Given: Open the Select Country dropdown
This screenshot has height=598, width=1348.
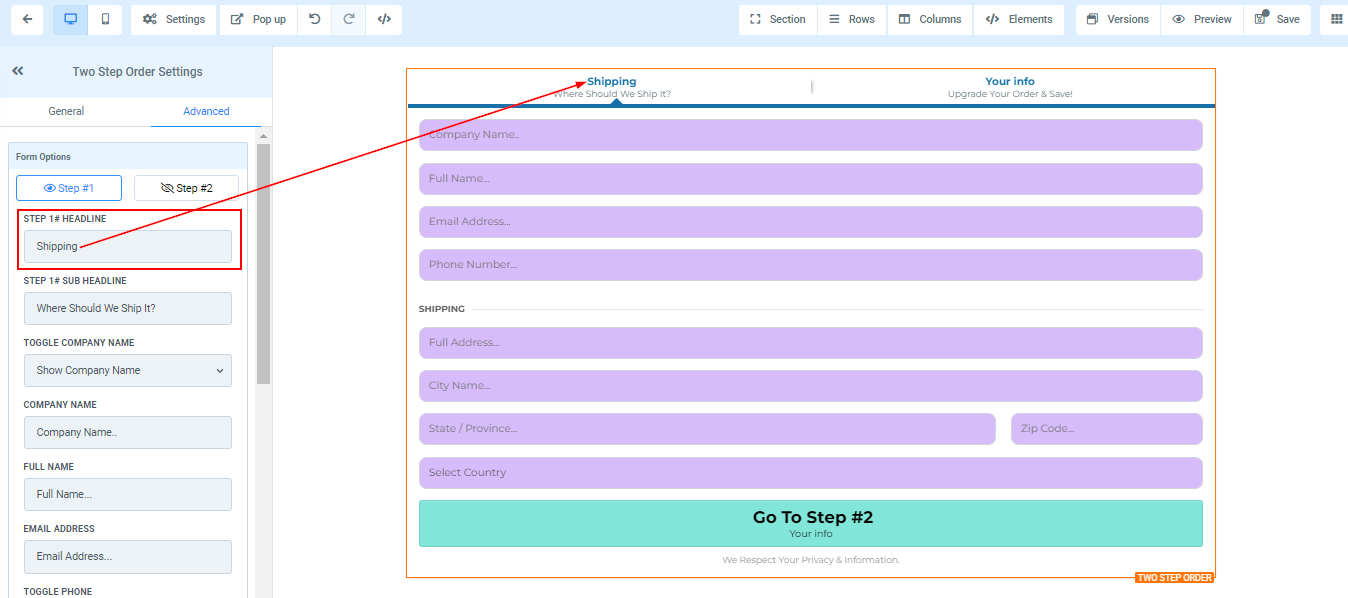Looking at the screenshot, I should tap(810, 472).
